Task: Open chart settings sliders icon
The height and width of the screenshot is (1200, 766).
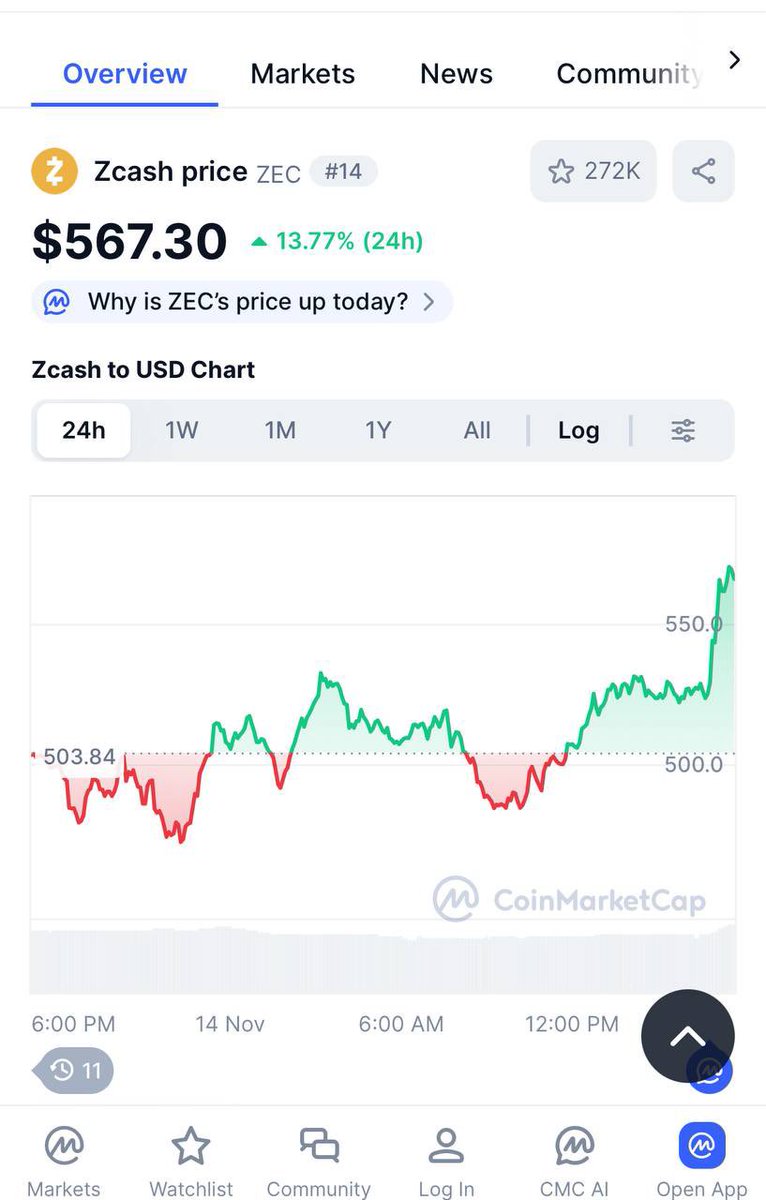Action: click(x=683, y=431)
